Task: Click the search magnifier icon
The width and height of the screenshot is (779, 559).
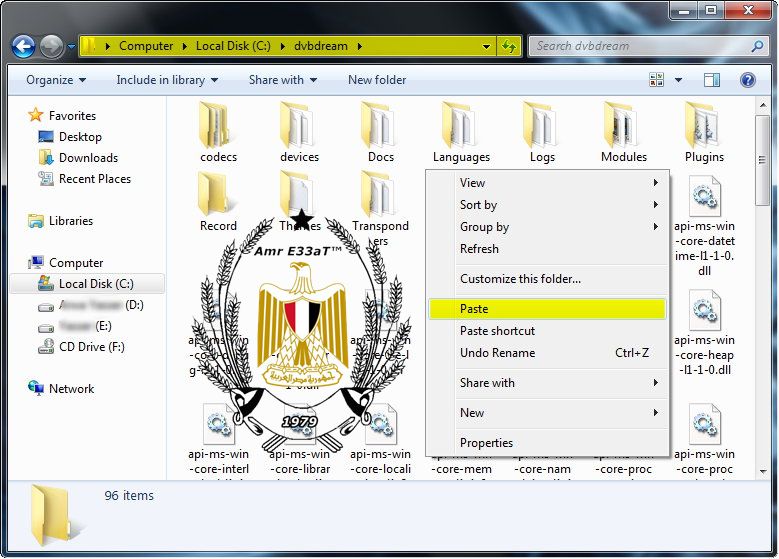Action: tap(758, 47)
